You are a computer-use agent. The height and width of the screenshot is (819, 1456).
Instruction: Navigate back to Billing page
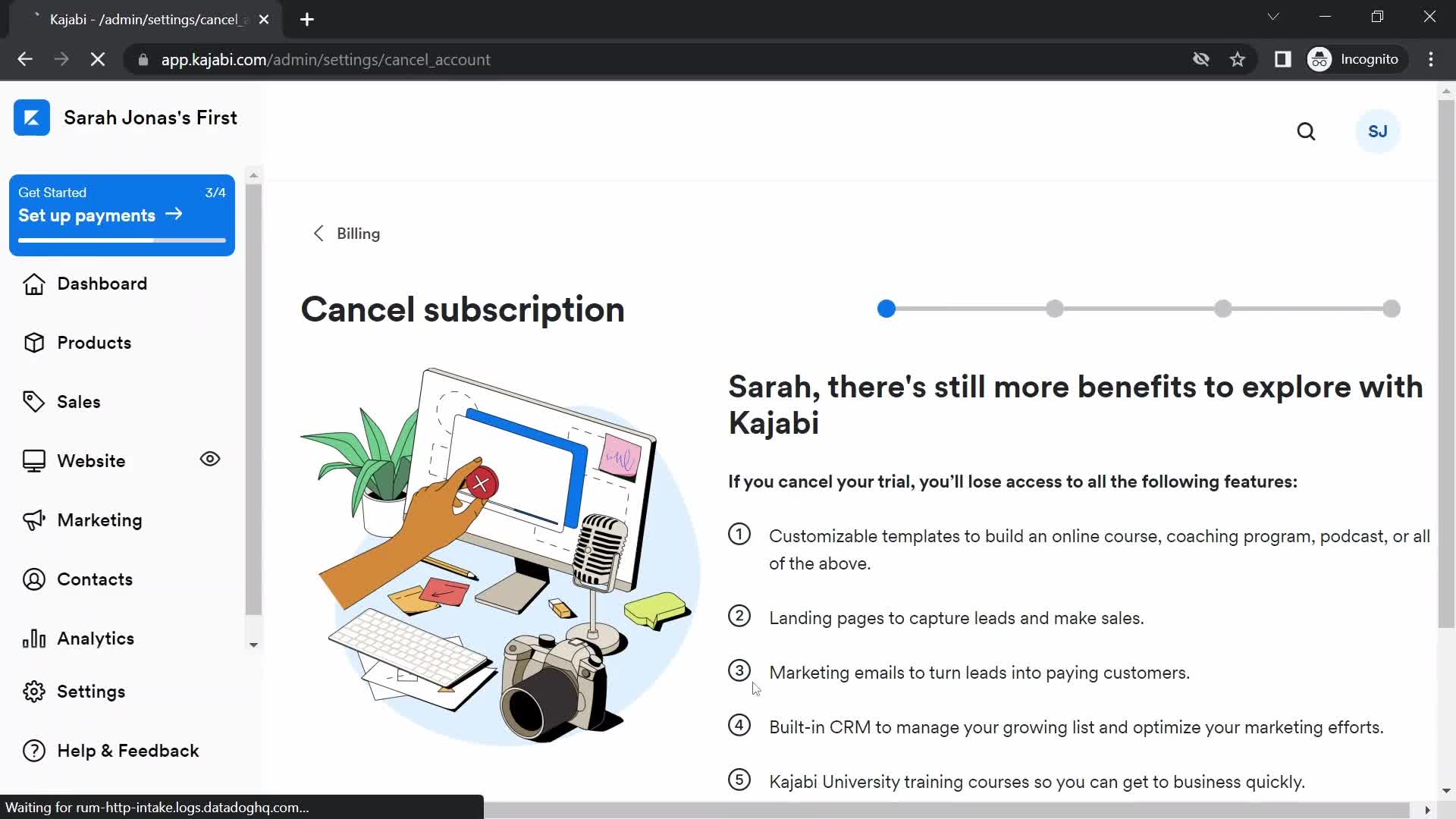[346, 233]
